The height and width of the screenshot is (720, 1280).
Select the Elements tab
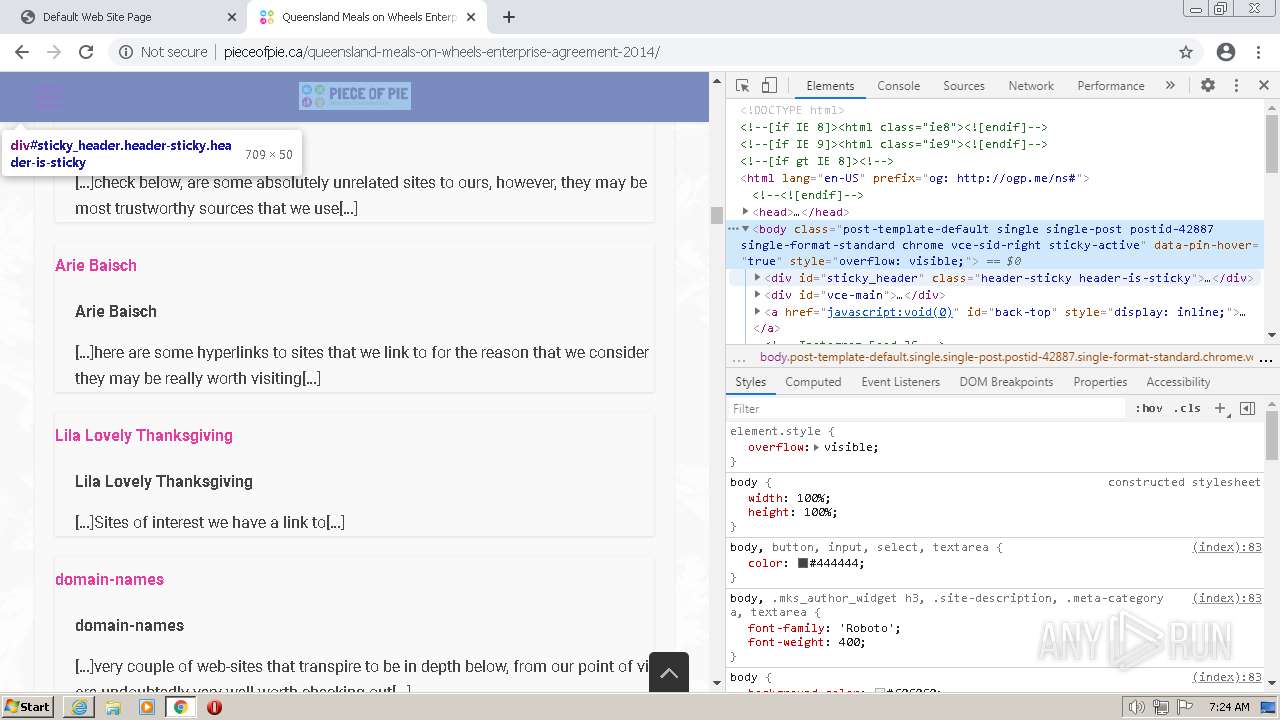830,86
